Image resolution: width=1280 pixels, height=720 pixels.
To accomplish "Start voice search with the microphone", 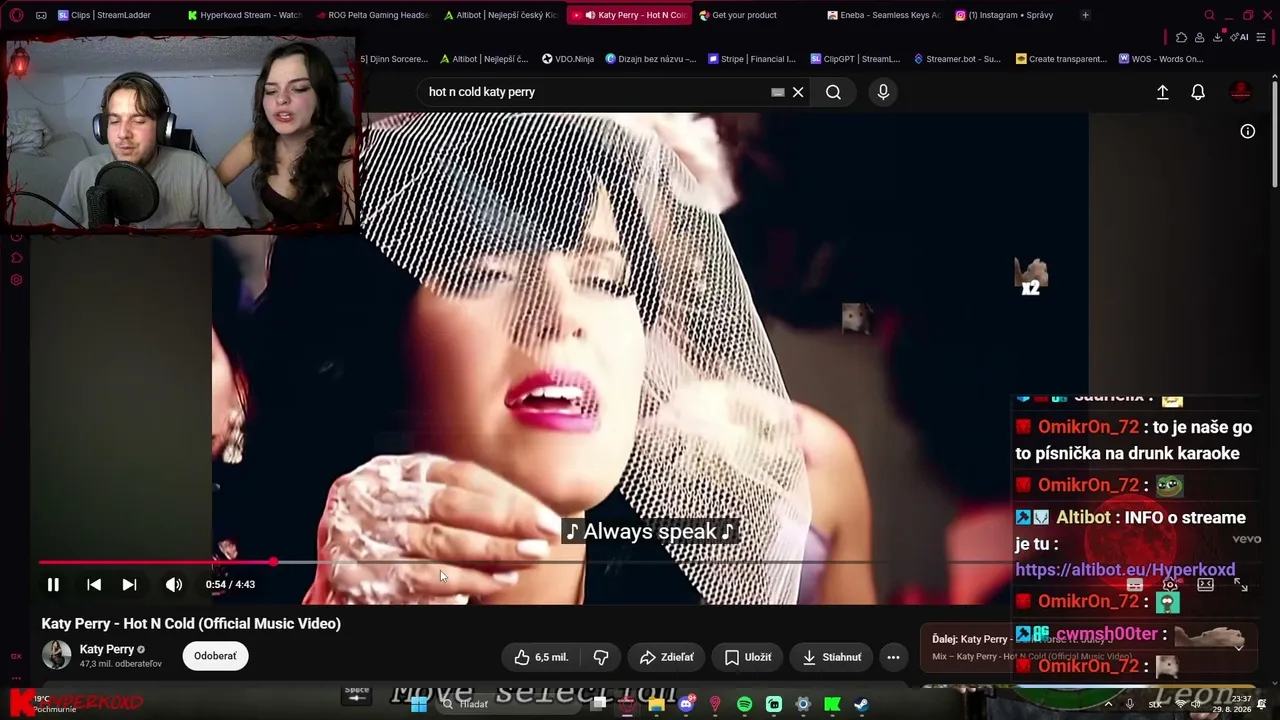I will (x=883, y=92).
